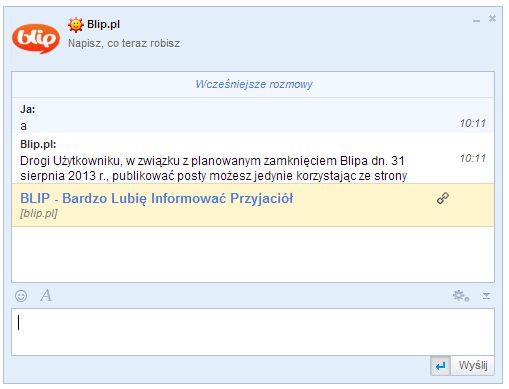This screenshot has width=509, height=389.
Task: Click the 10:11 timestamp of the 'a' message
Action: [x=473, y=123]
